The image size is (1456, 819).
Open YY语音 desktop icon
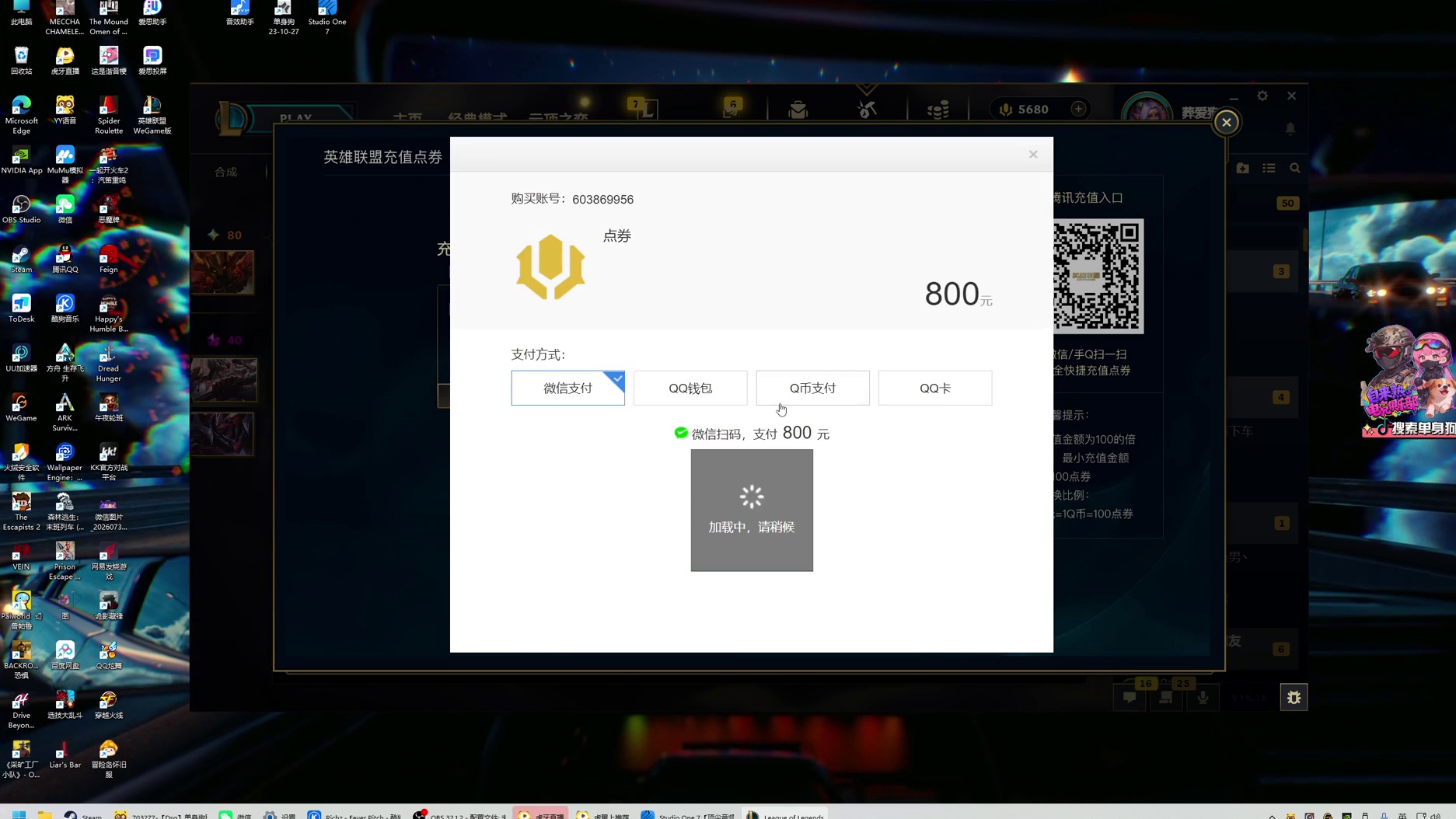click(65, 110)
